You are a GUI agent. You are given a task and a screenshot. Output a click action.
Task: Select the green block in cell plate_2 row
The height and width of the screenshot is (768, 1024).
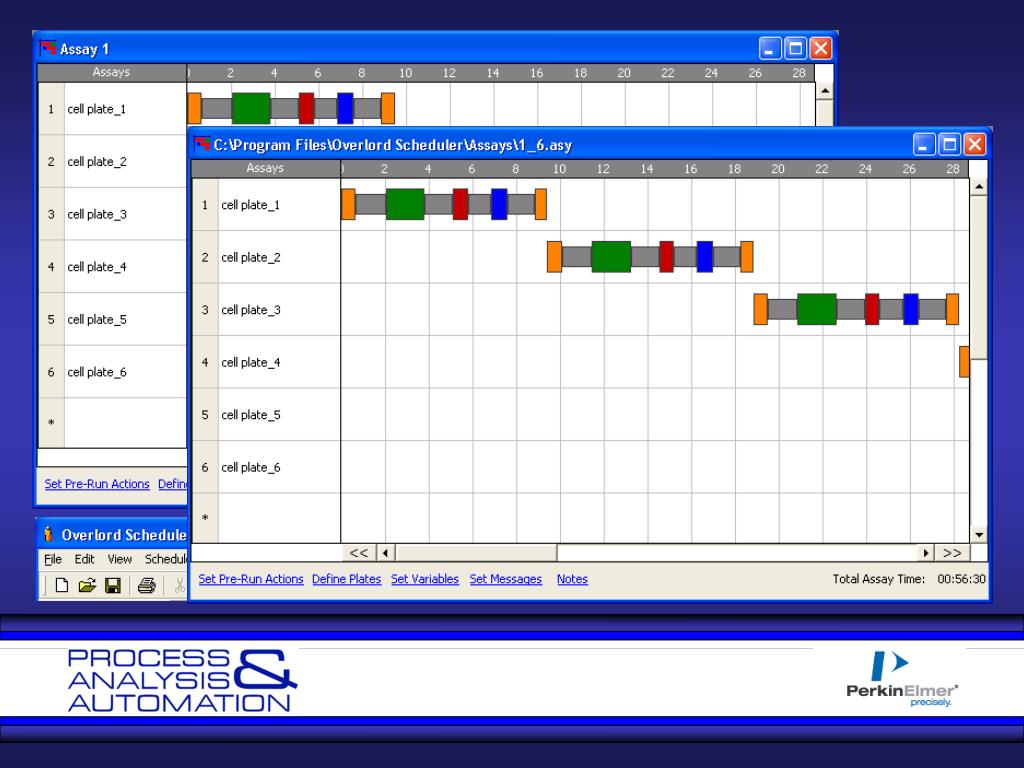(611, 256)
